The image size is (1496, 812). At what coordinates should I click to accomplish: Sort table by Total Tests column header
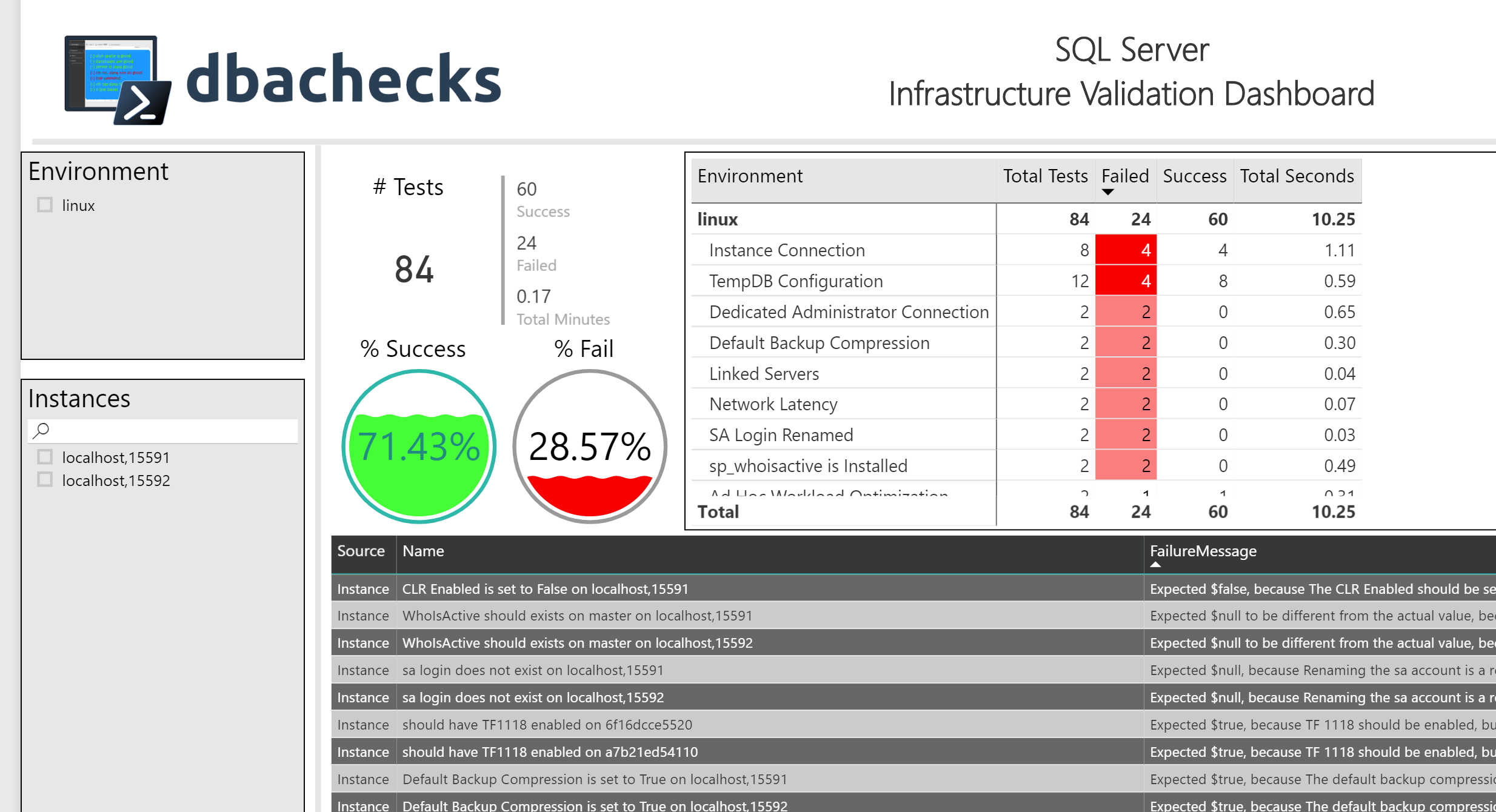coord(1044,176)
